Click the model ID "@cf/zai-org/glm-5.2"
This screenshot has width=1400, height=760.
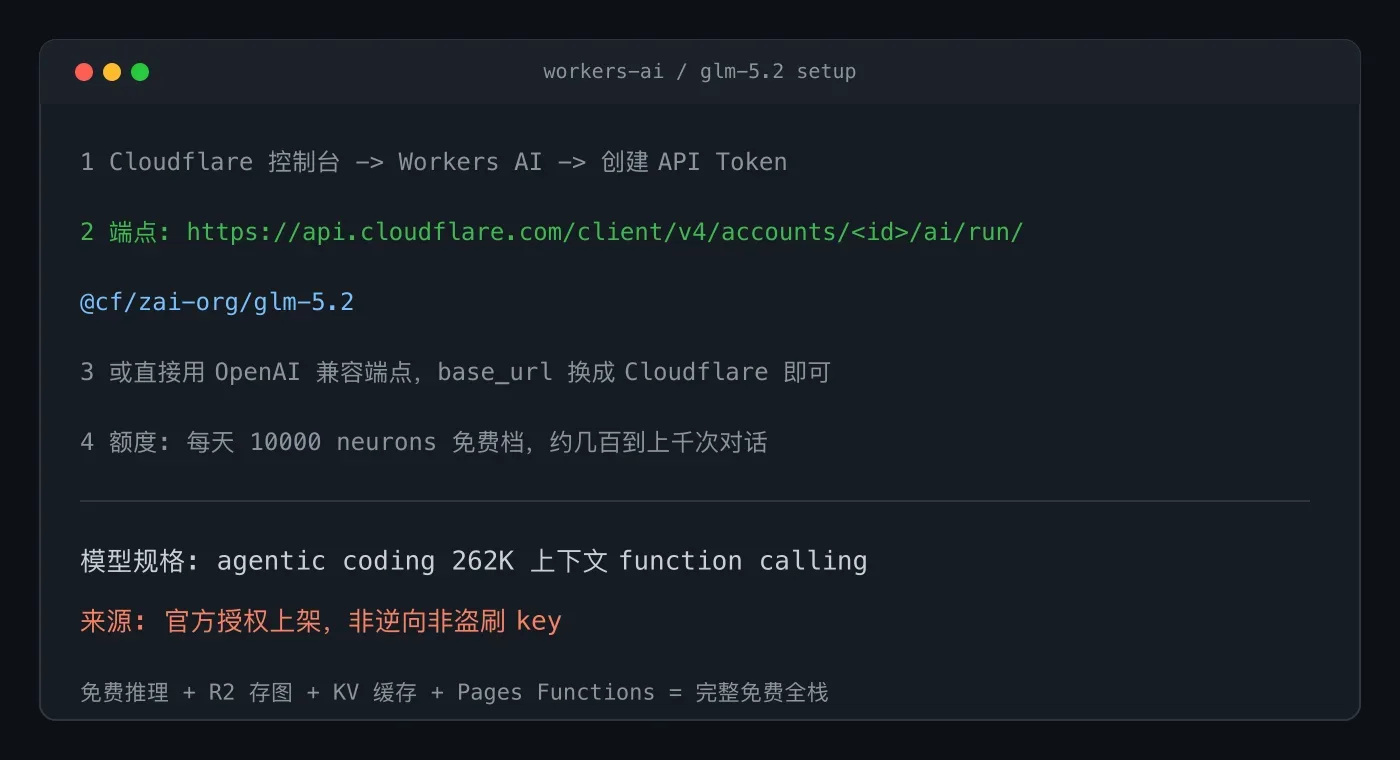[217, 302]
